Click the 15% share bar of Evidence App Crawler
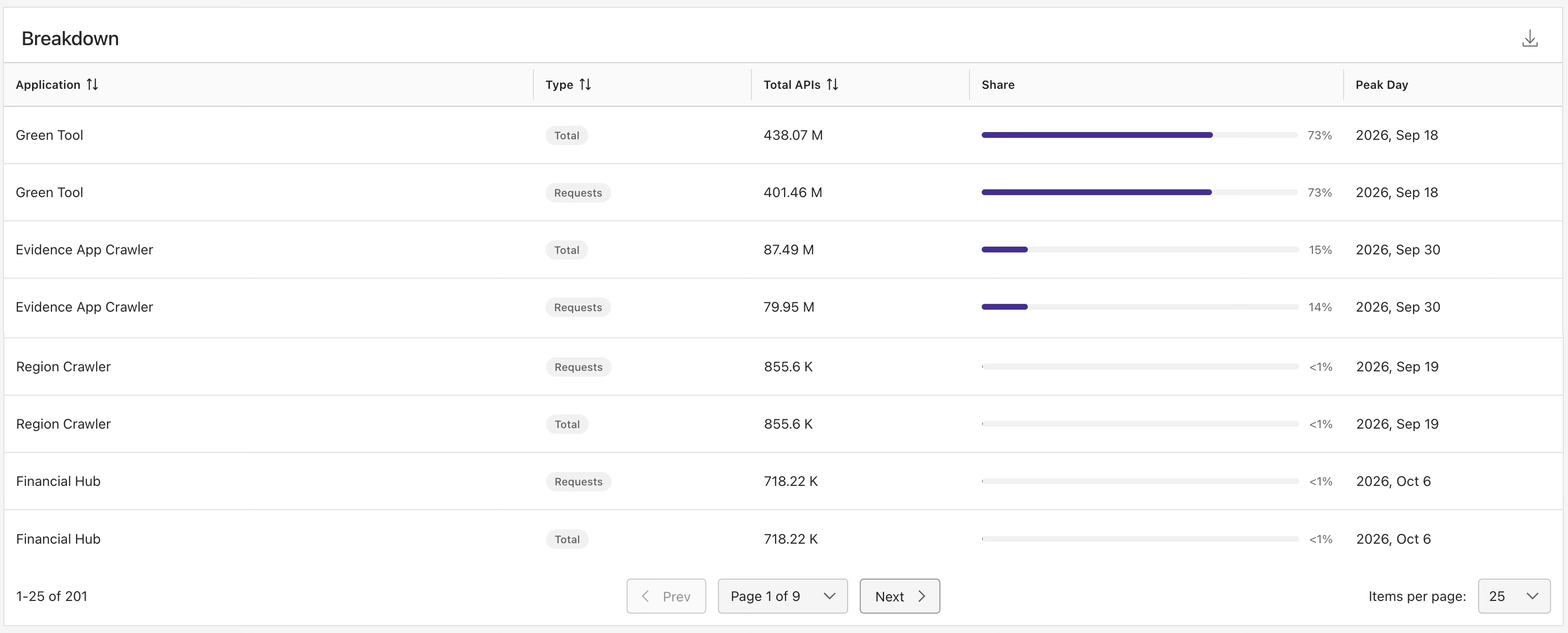The width and height of the screenshot is (1568, 633). pos(1140,250)
